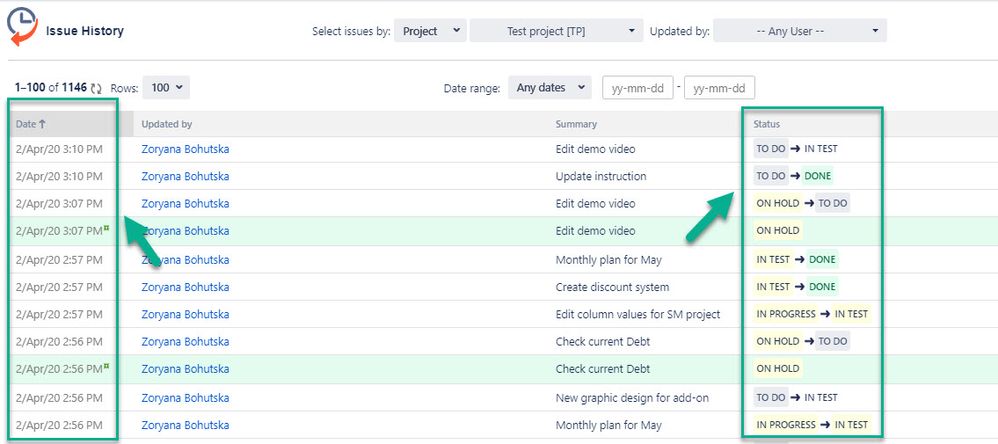Click the ON HOLD badge in first highlighted row
This screenshot has height=444, width=998.
tap(777, 230)
